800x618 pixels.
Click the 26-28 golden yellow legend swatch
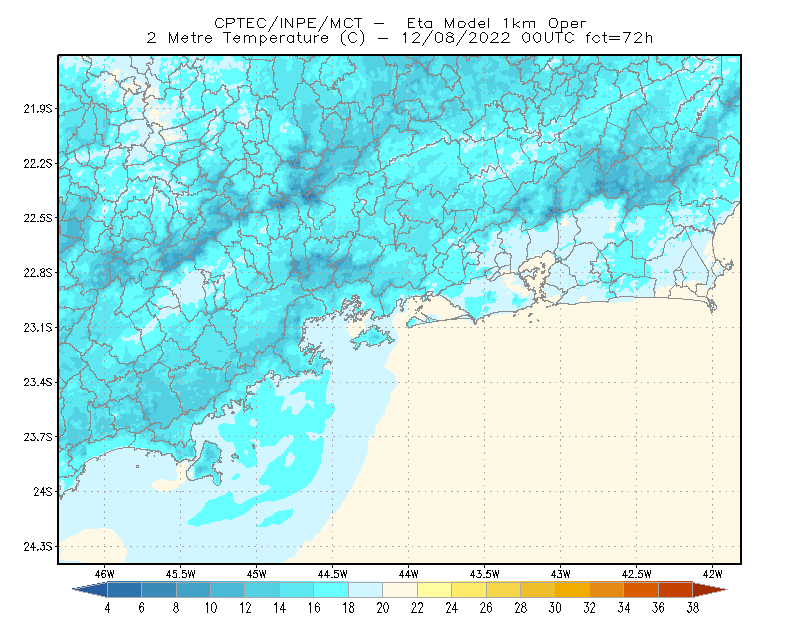point(503,590)
